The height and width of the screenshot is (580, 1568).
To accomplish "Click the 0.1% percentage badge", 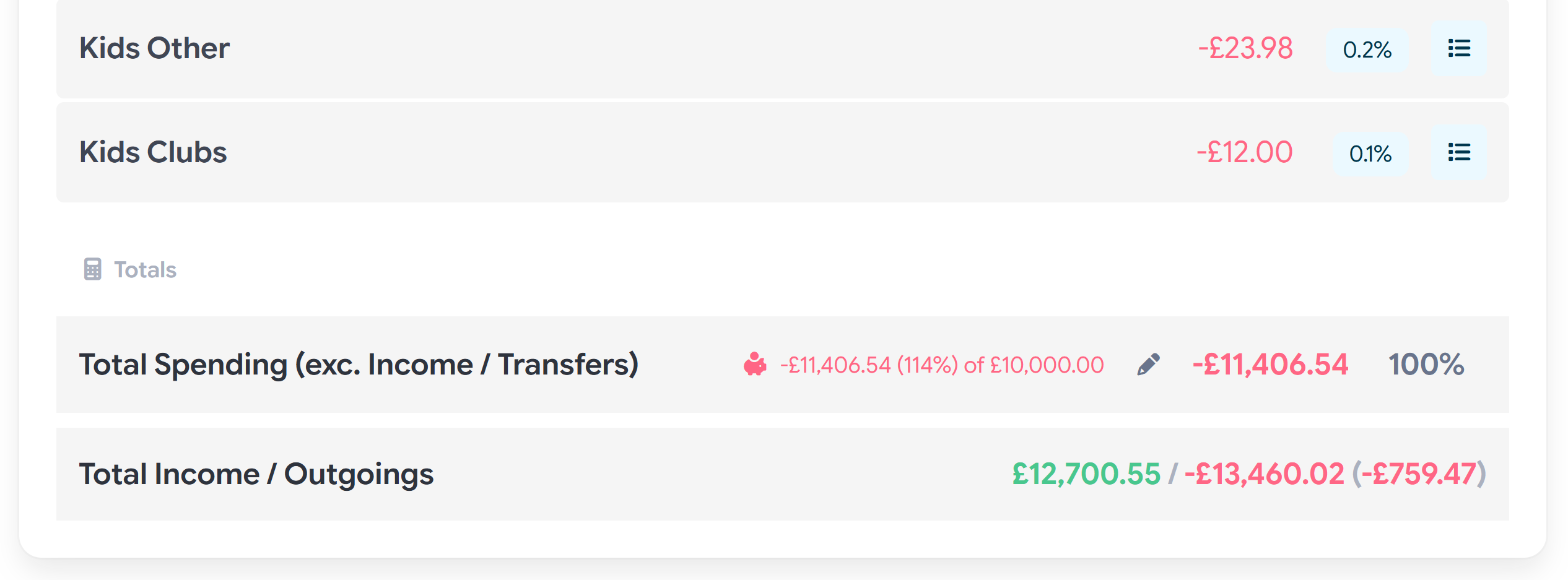I will [1370, 154].
